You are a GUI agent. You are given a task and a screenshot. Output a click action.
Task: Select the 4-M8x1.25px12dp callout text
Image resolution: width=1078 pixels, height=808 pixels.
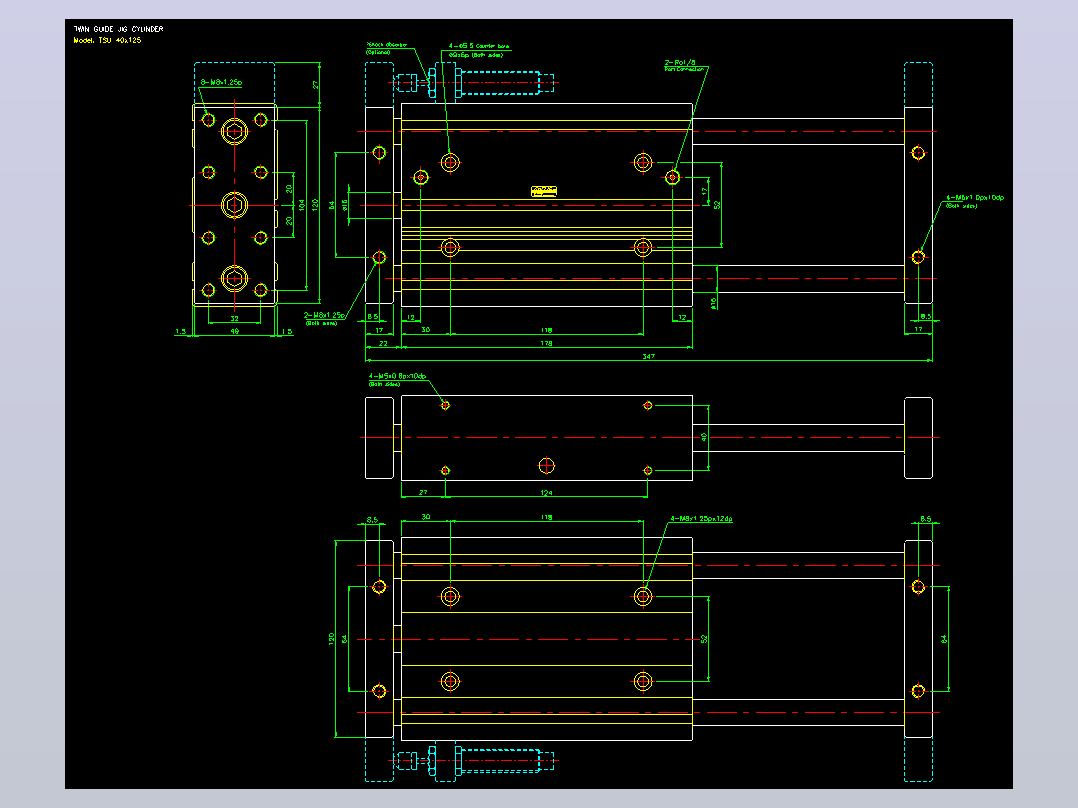[701, 518]
